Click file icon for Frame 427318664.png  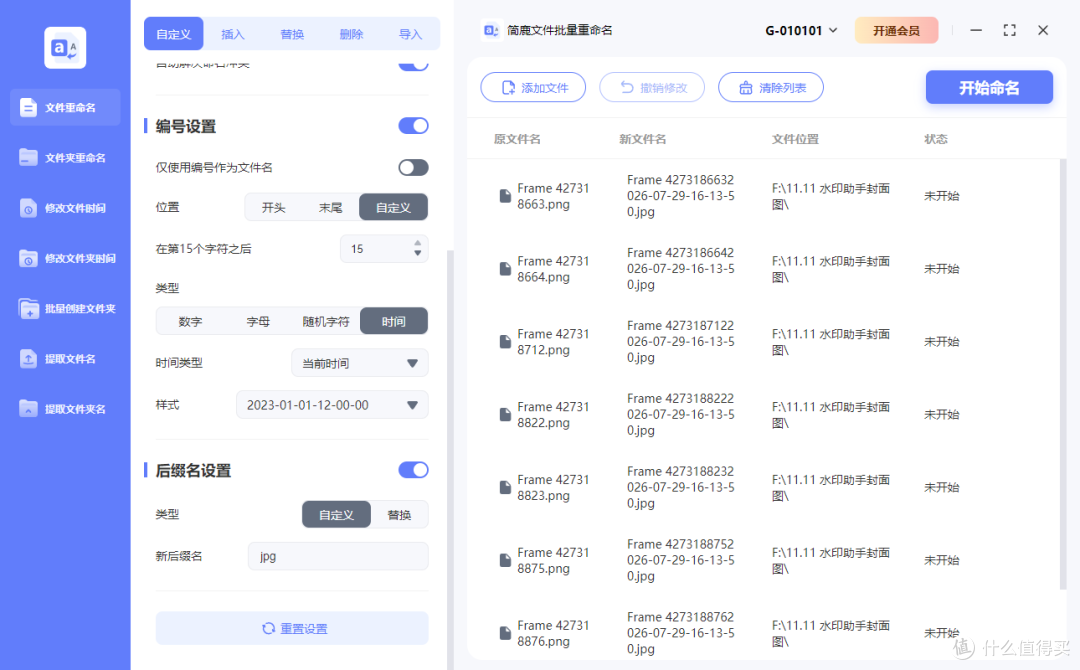pos(505,269)
